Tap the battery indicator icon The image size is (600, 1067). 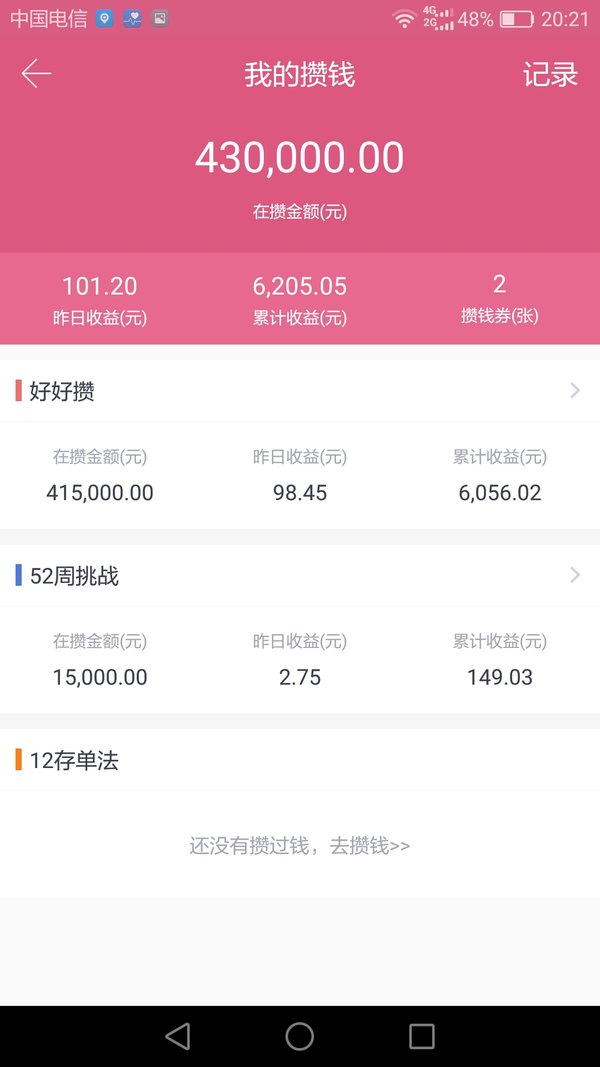[516, 19]
